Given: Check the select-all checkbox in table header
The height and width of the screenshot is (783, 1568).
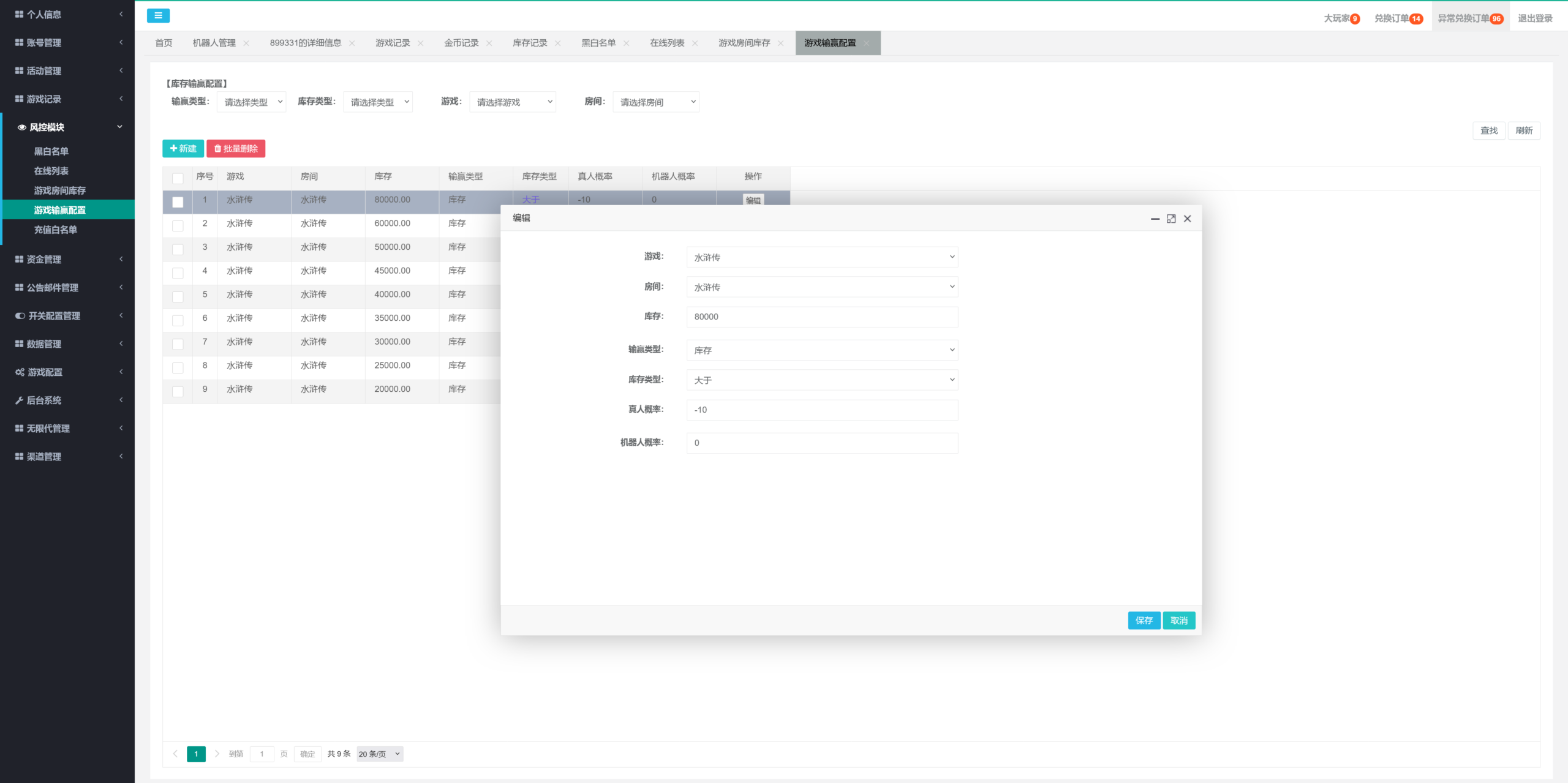Looking at the screenshot, I should tap(178, 178).
